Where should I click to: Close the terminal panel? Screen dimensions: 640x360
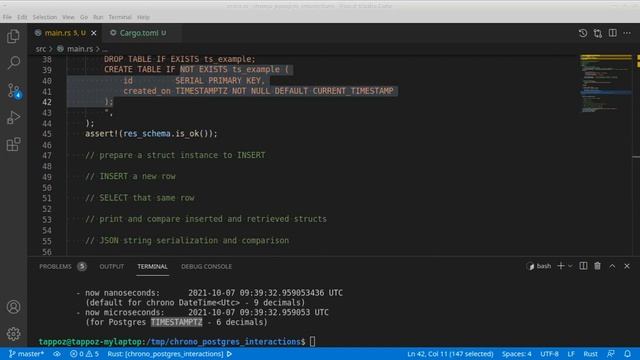tap(627, 266)
